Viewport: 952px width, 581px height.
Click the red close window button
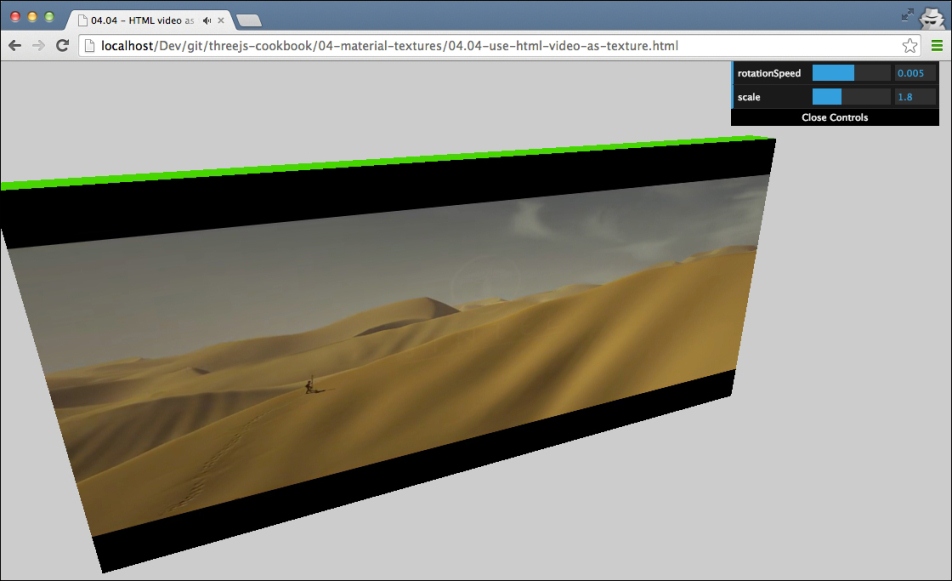pos(15,17)
